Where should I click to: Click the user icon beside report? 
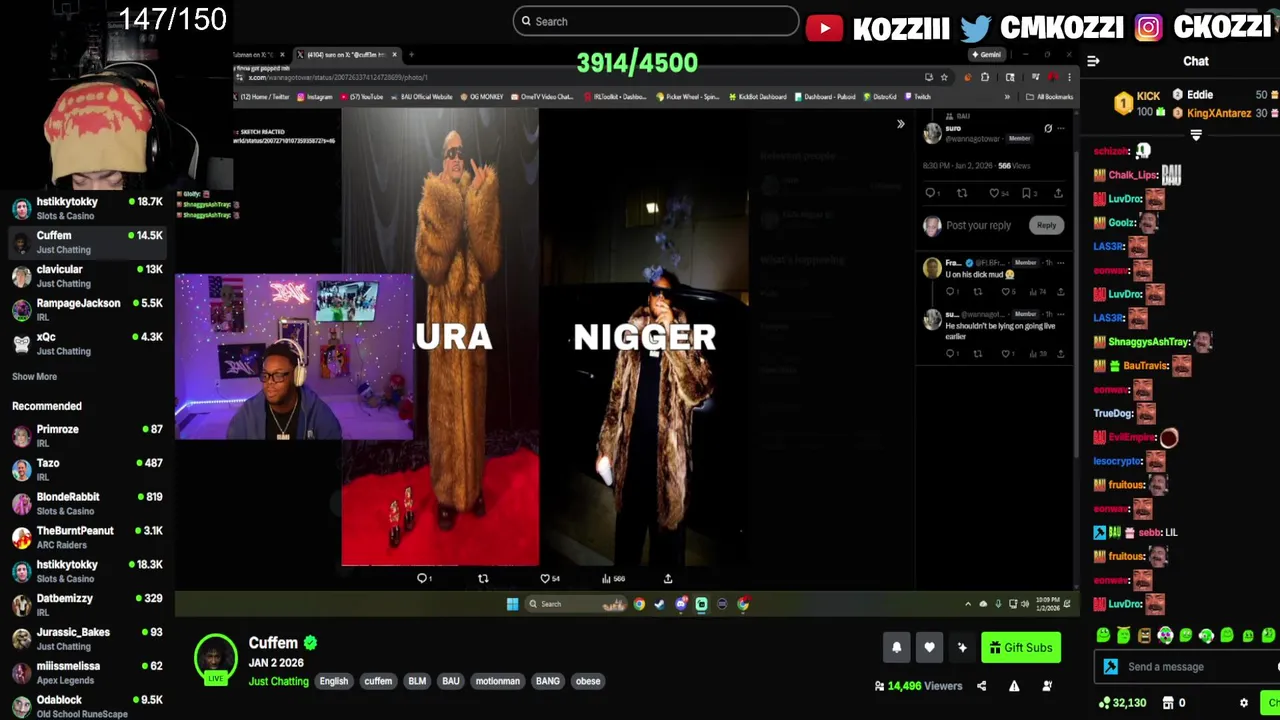point(1047,686)
